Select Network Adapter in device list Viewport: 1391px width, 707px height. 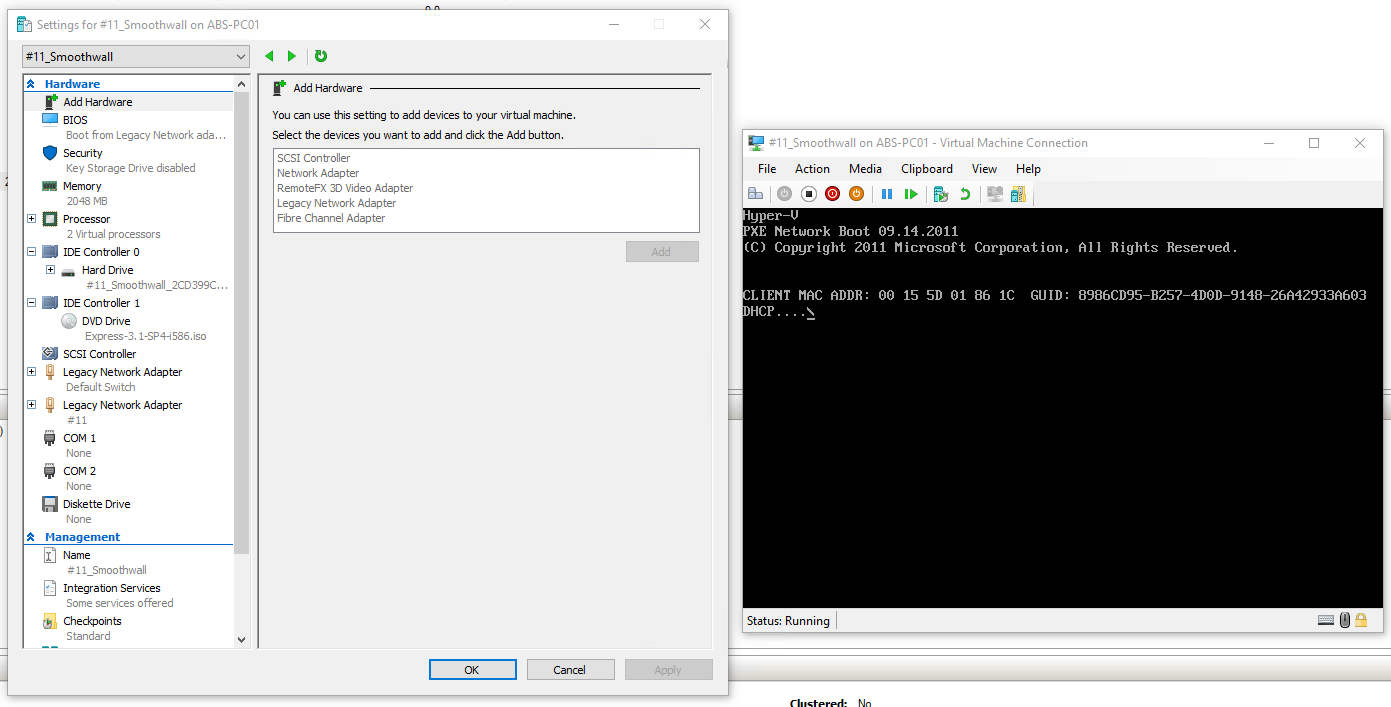coord(318,173)
